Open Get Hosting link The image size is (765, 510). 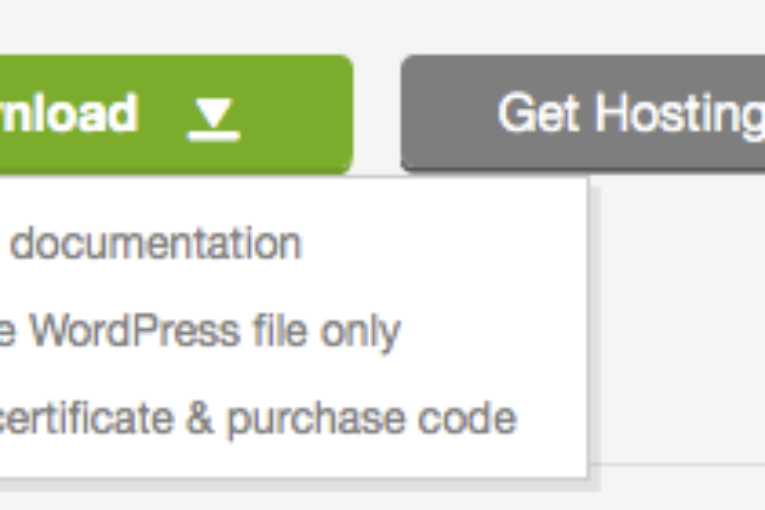(583, 113)
